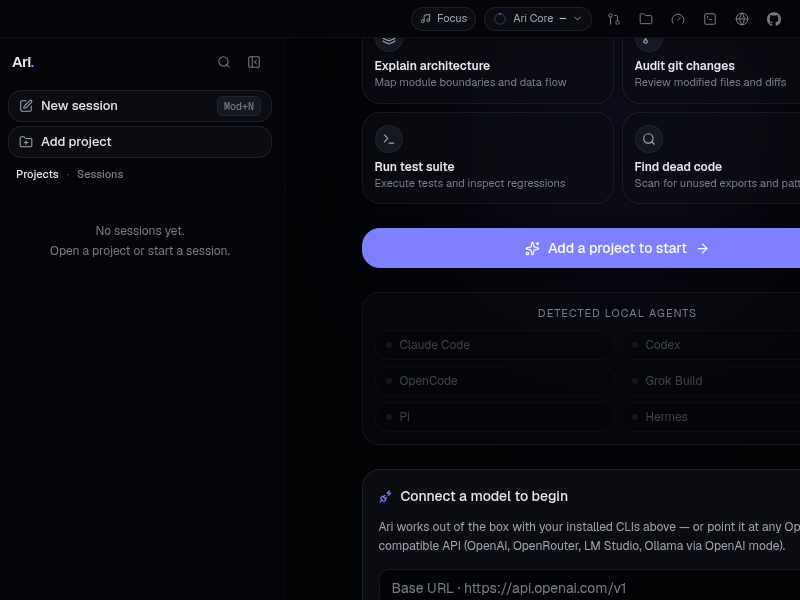Choose the Explain architecture card
Viewport: 800px width, 600px height.
pos(488,70)
